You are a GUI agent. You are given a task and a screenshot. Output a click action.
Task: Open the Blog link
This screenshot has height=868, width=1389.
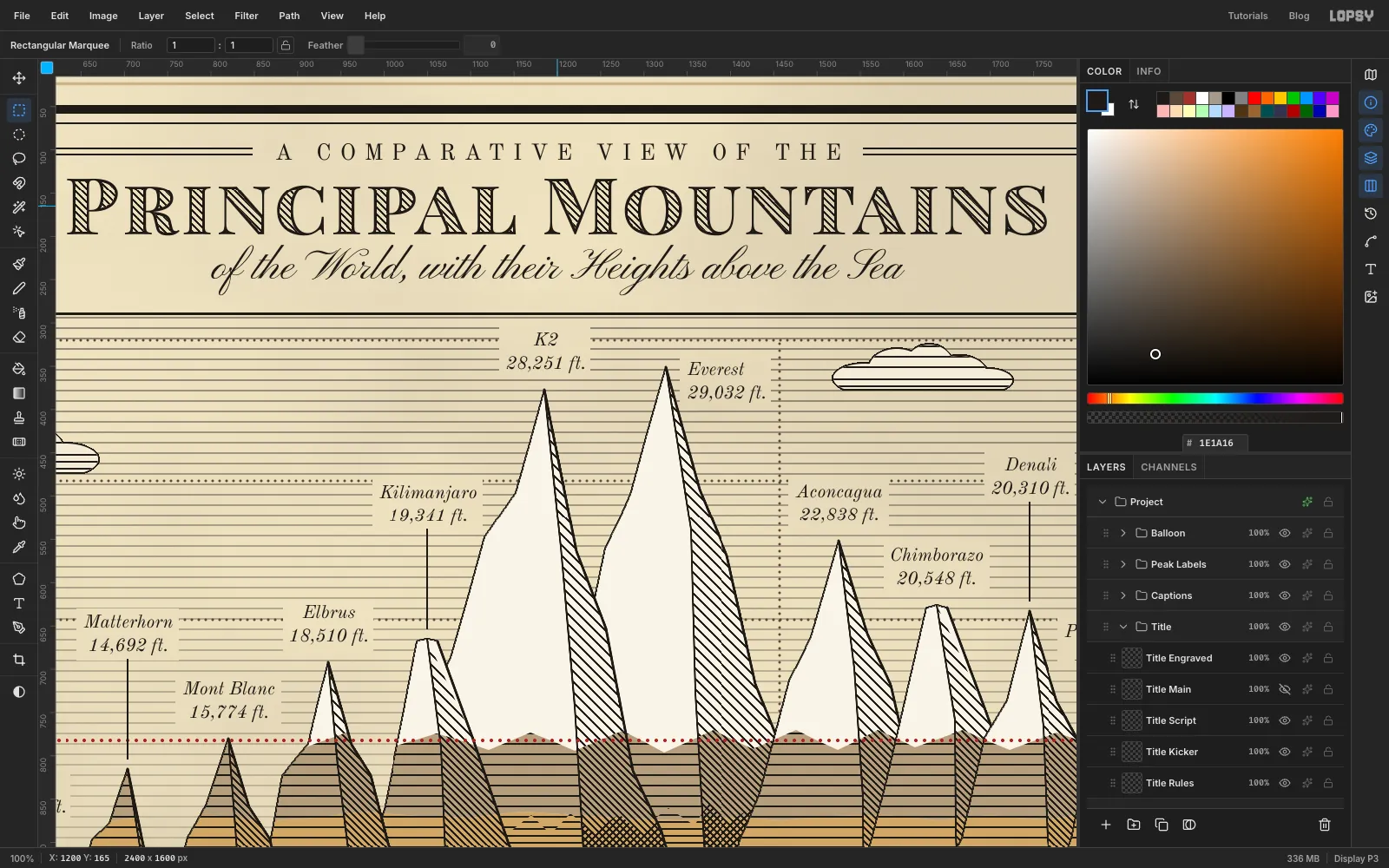click(1299, 16)
